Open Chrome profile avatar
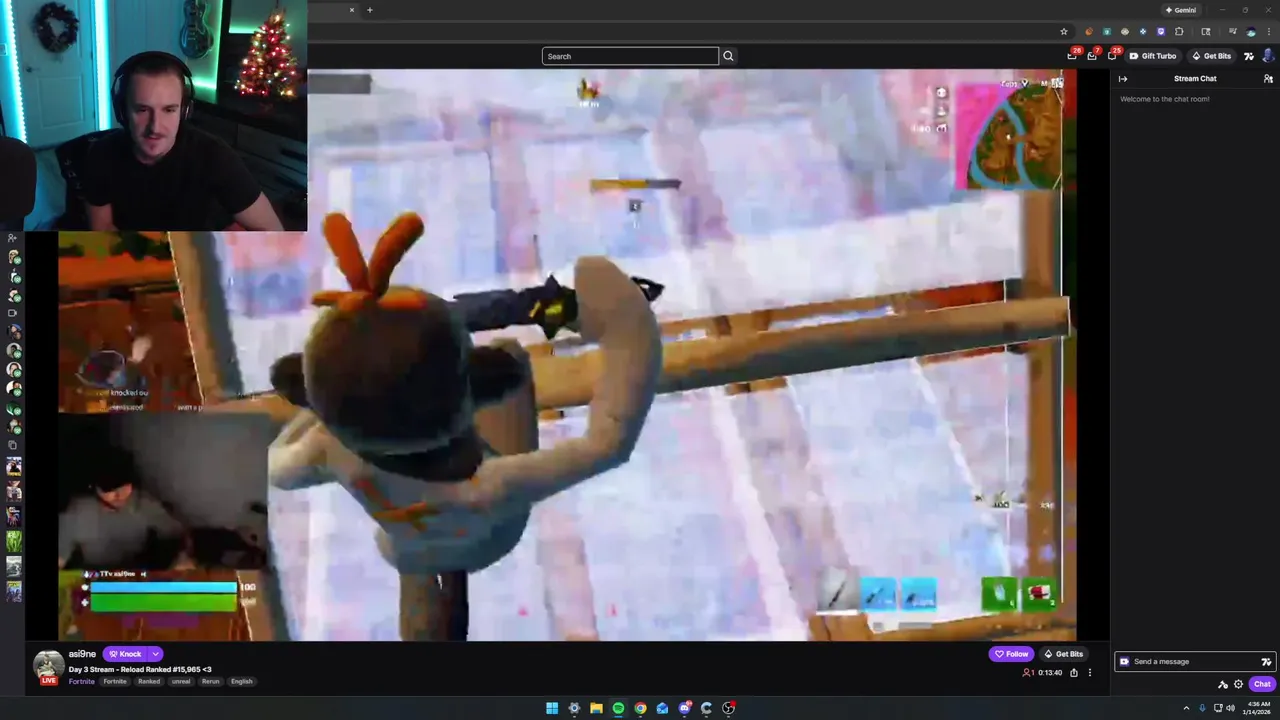Image resolution: width=1280 pixels, height=720 pixels. 1251,32
